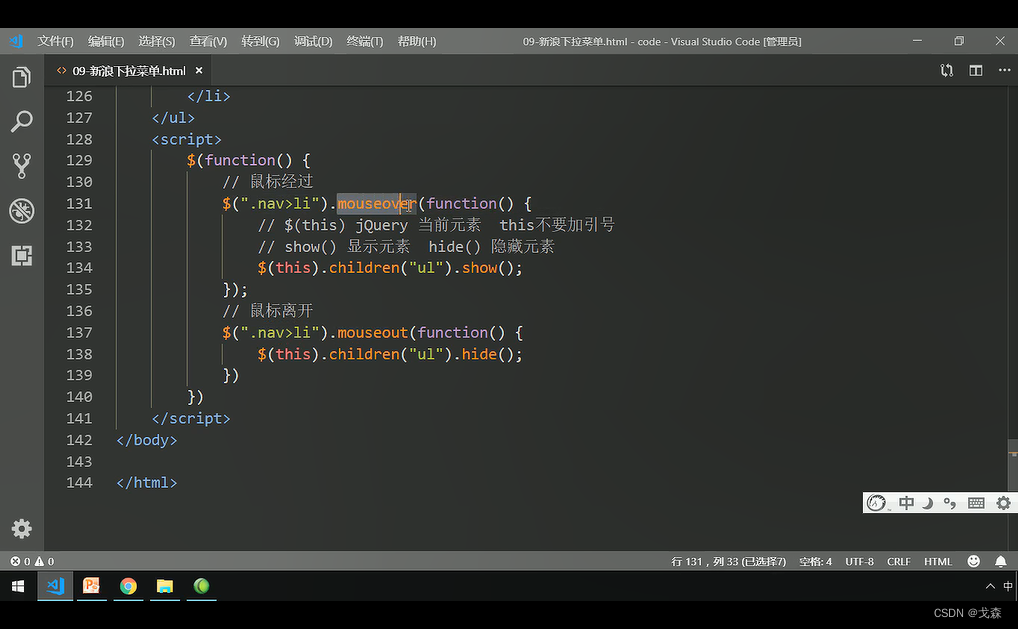This screenshot has height=629, width=1018.
Task: Open the Source Control branch icon
Action: pos(21,166)
